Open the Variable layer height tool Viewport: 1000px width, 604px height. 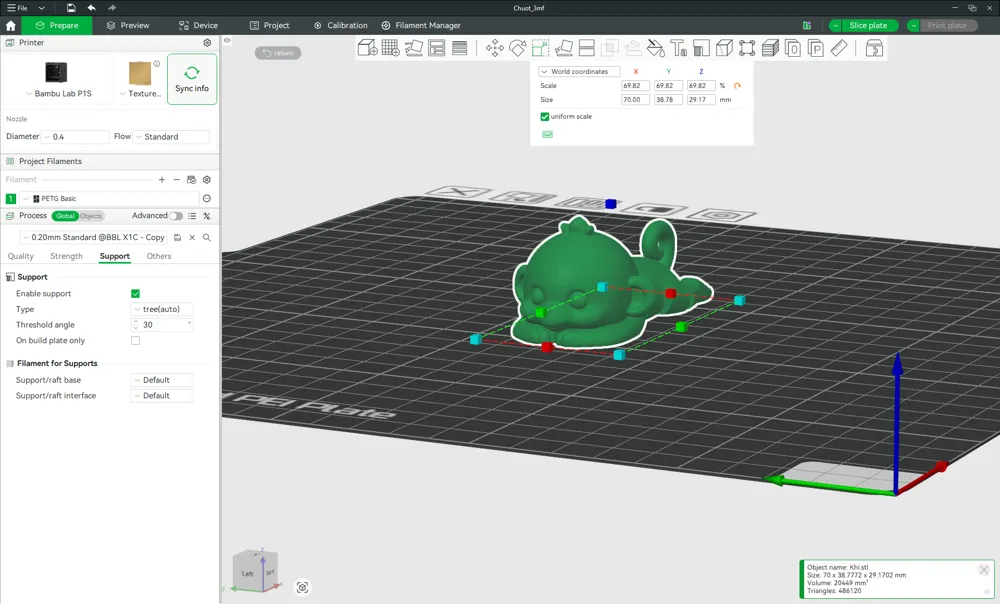coord(459,48)
